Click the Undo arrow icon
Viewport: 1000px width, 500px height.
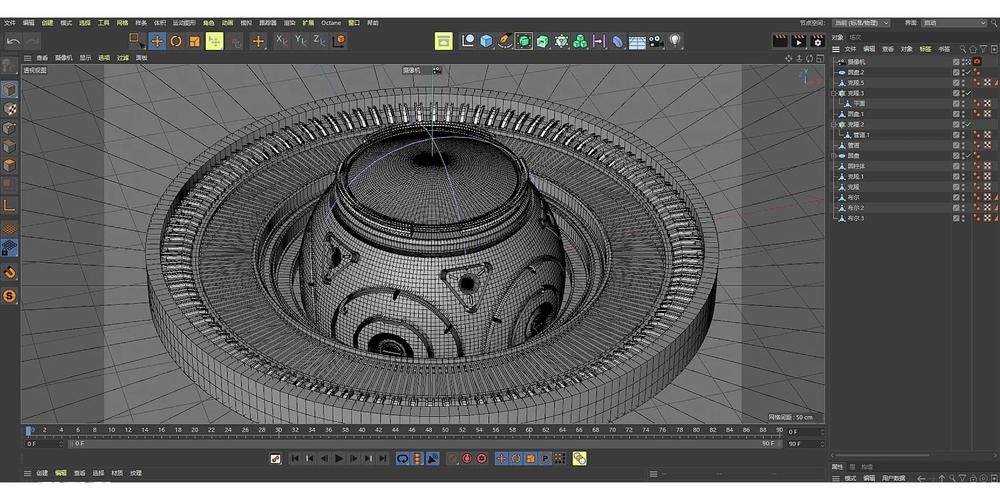coord(13,41)
